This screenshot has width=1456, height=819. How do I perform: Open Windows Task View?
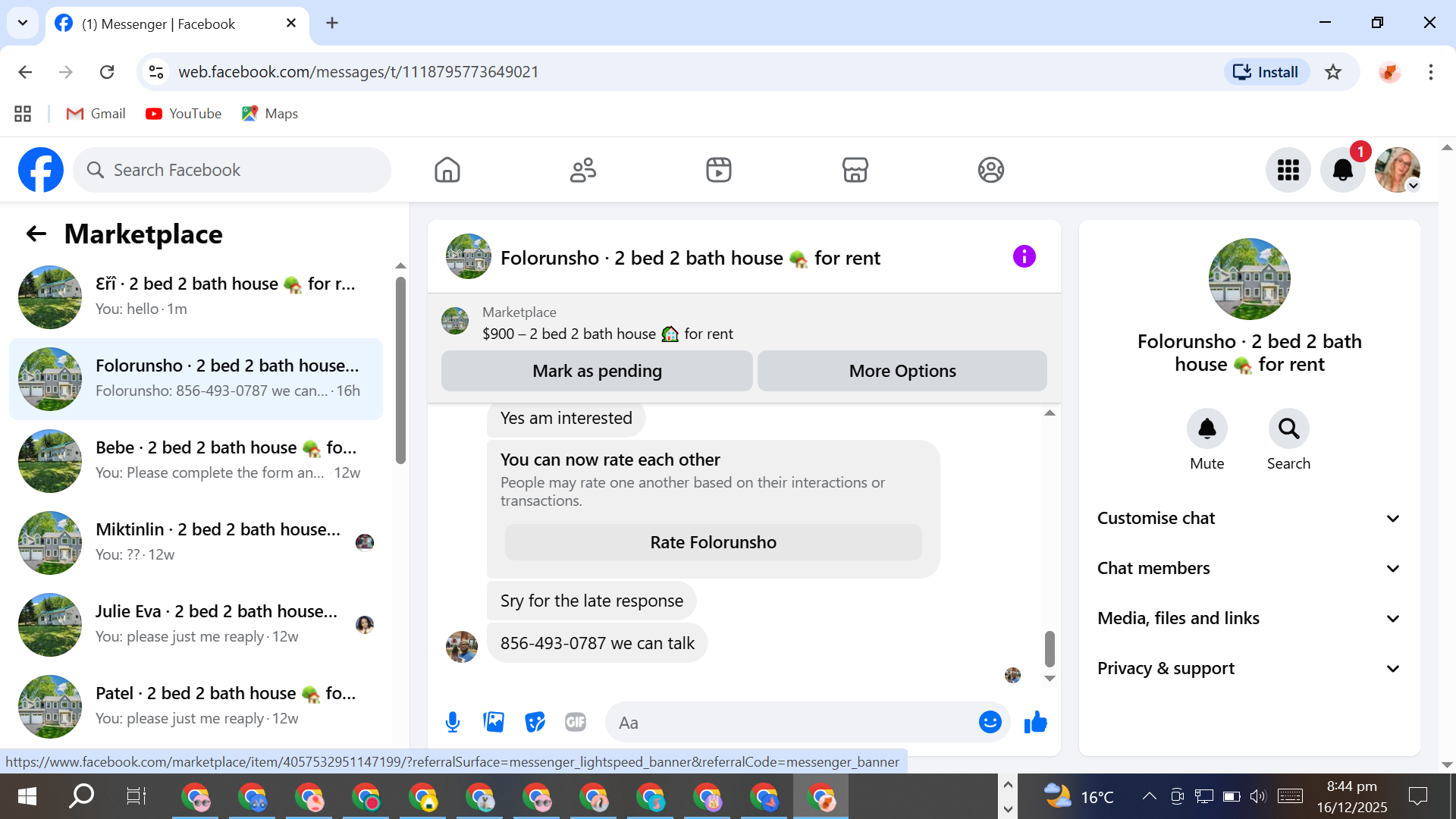[136, 796]
